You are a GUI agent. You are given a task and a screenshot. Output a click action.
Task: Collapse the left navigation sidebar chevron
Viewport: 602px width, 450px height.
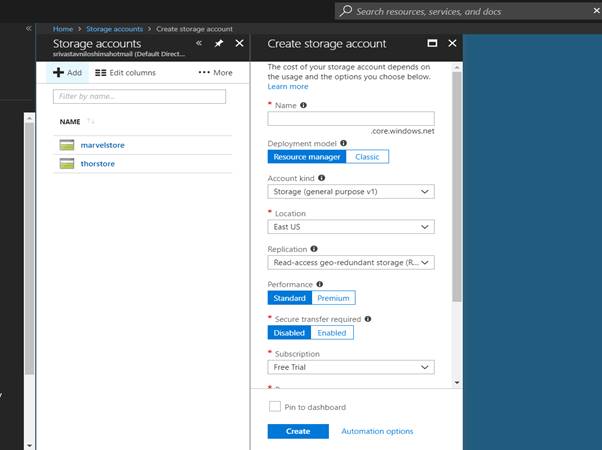pos(28,28)
